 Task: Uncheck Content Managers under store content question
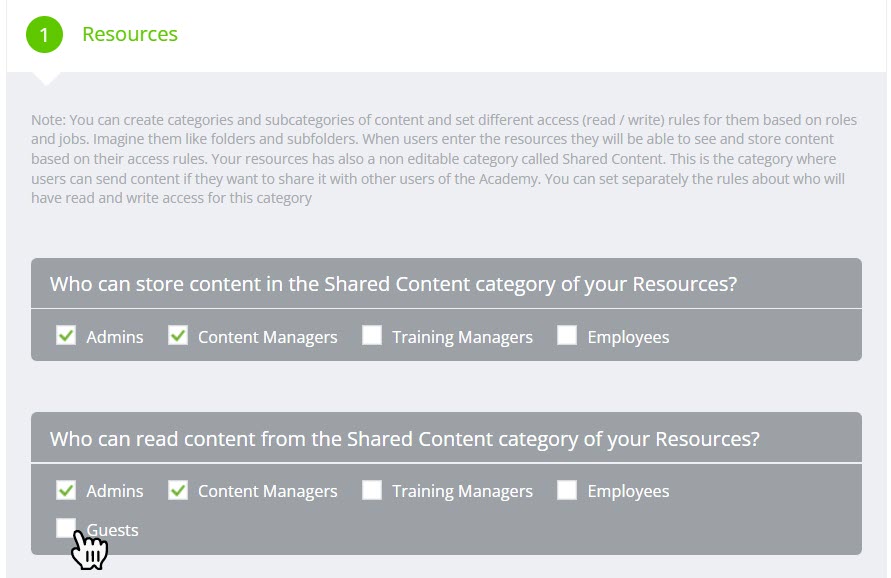pyautogui.click(x=178, y=336)
